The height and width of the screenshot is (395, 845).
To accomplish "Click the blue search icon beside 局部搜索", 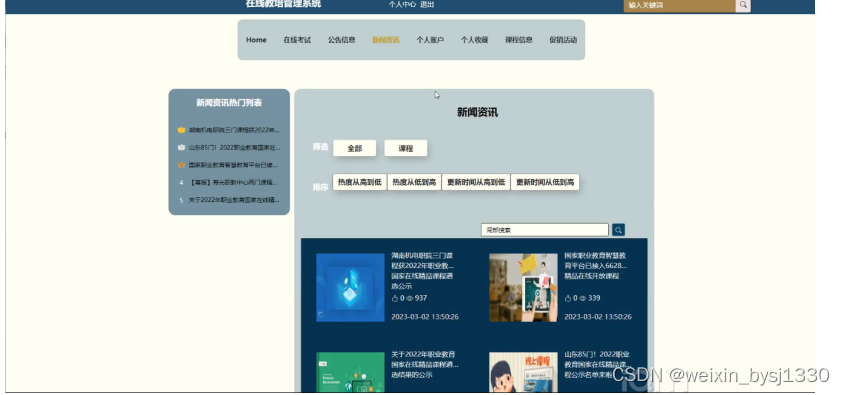I will point(618,230).
